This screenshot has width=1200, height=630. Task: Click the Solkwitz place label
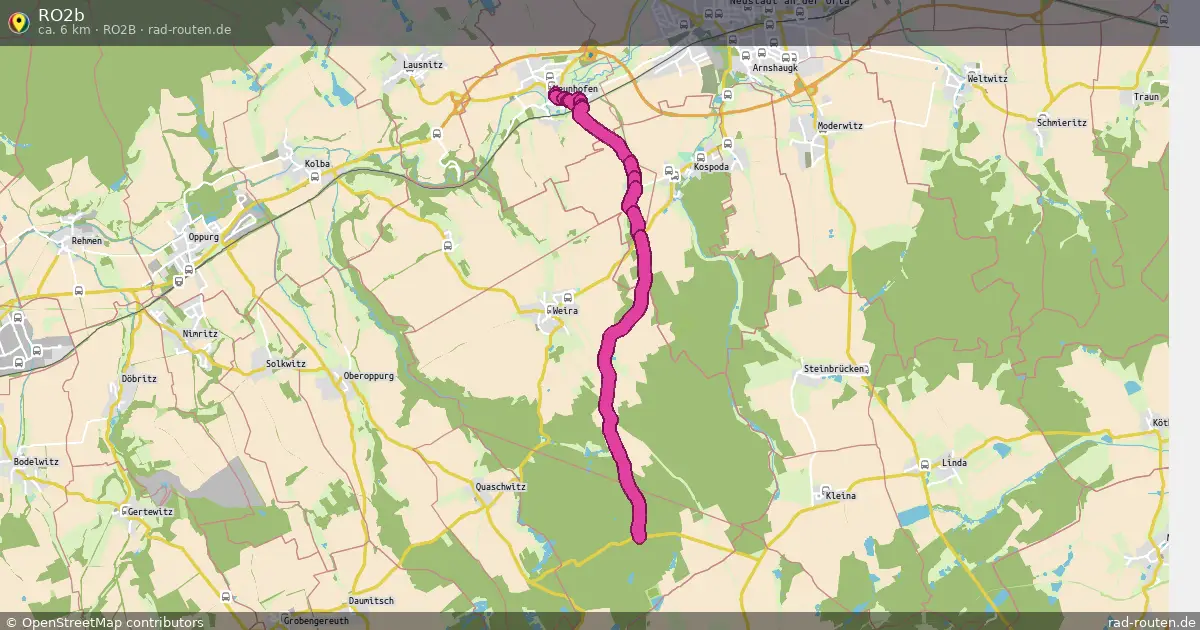(286, 364)
